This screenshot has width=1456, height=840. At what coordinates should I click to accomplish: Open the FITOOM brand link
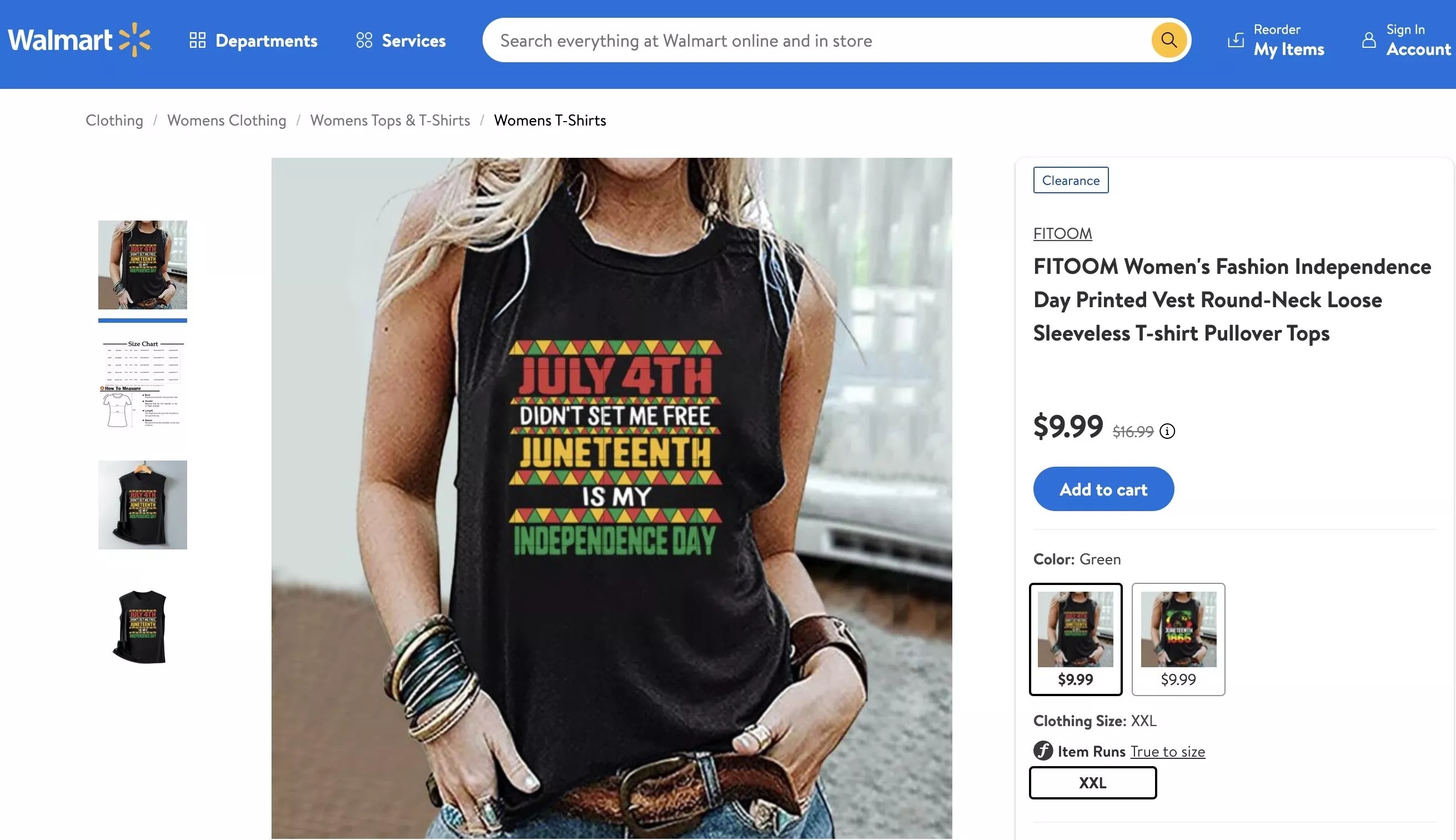(1062, 233)
